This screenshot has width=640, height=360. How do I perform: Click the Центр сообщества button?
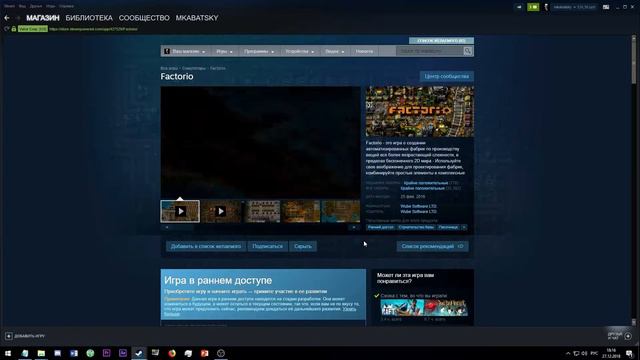point(447,76)
